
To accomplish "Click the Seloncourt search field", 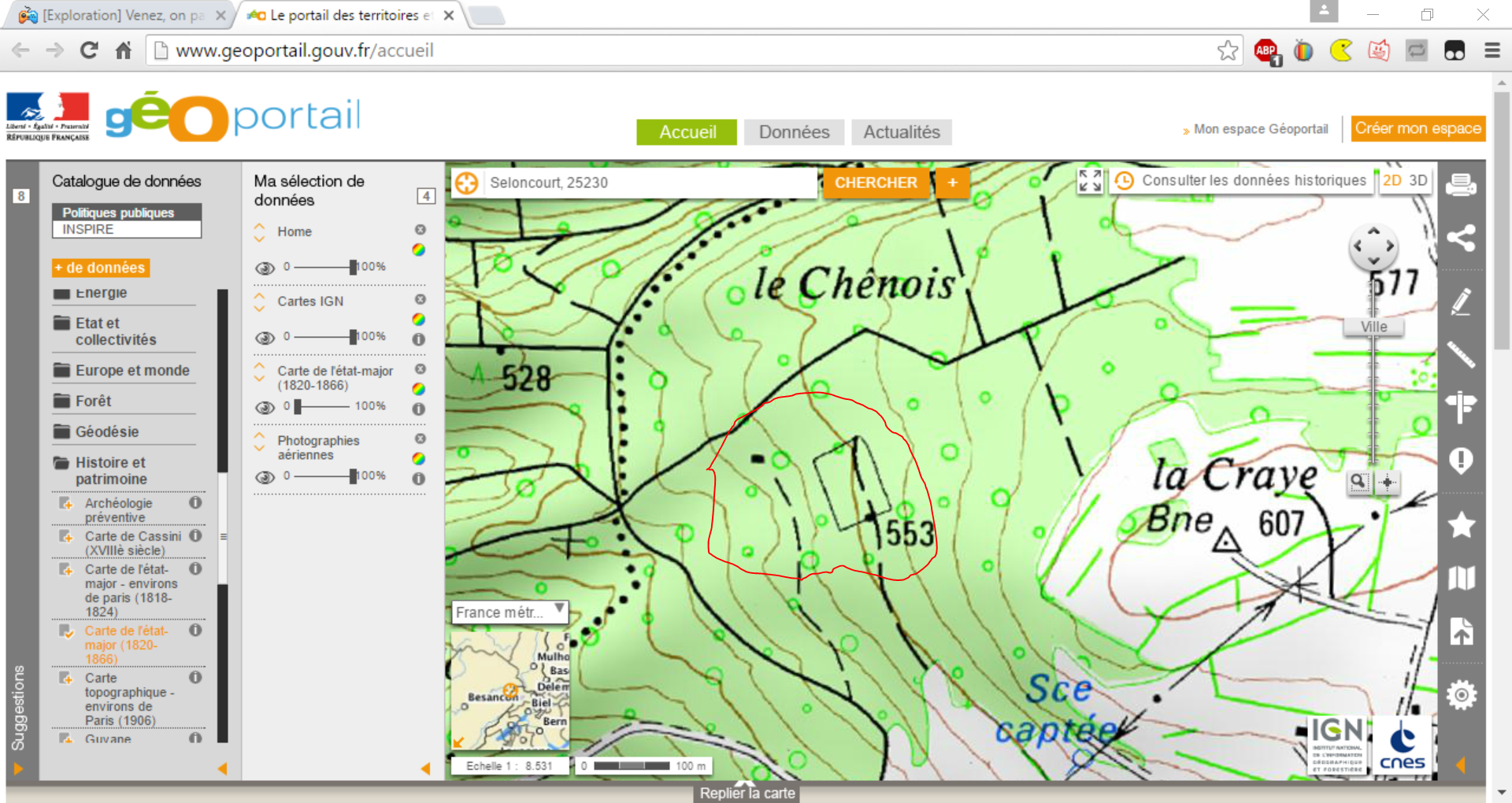I will point(650,183).
